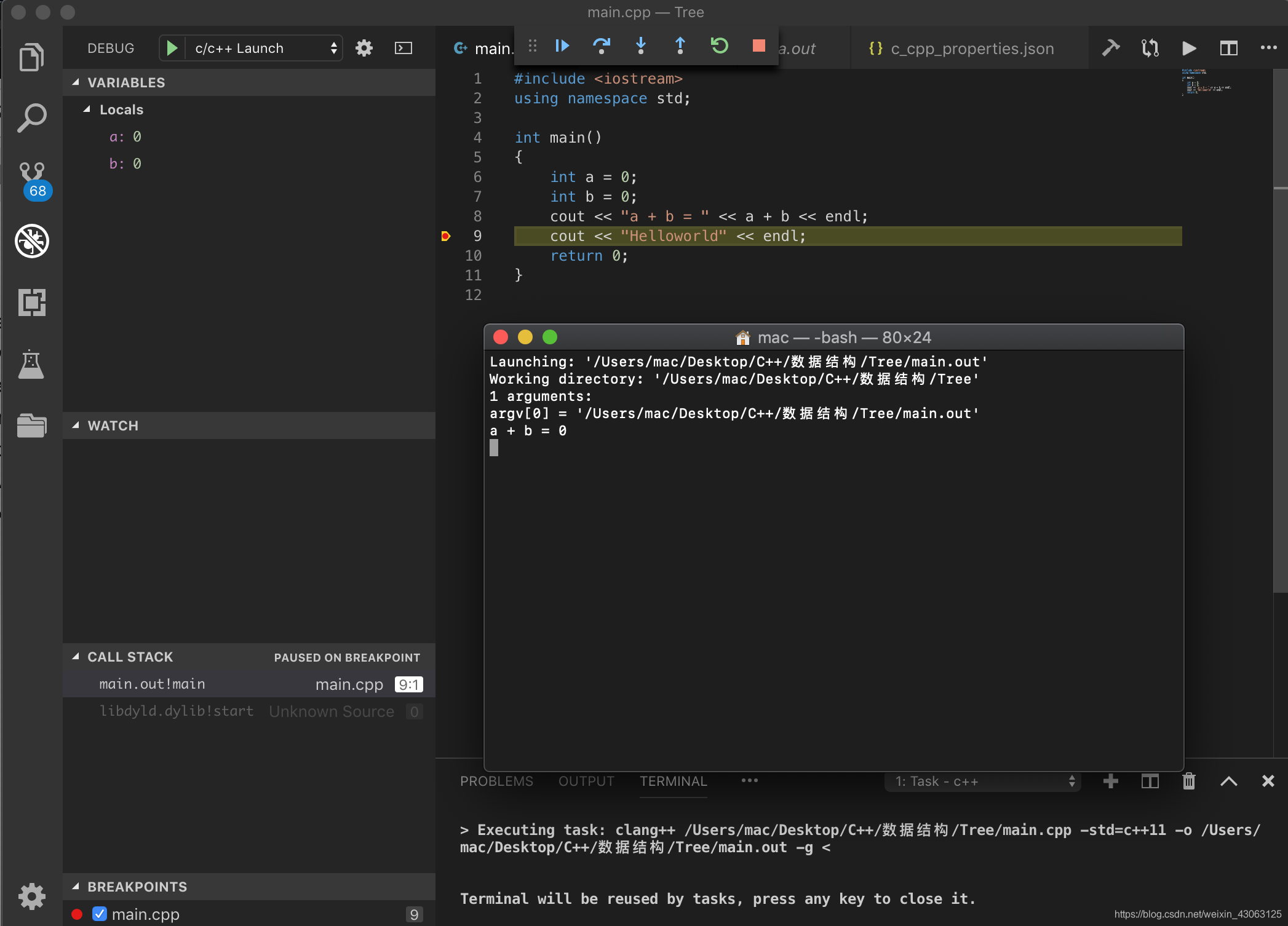Grab the debug toolbar drag handle

pyautogui.click(x=533, y=46)
